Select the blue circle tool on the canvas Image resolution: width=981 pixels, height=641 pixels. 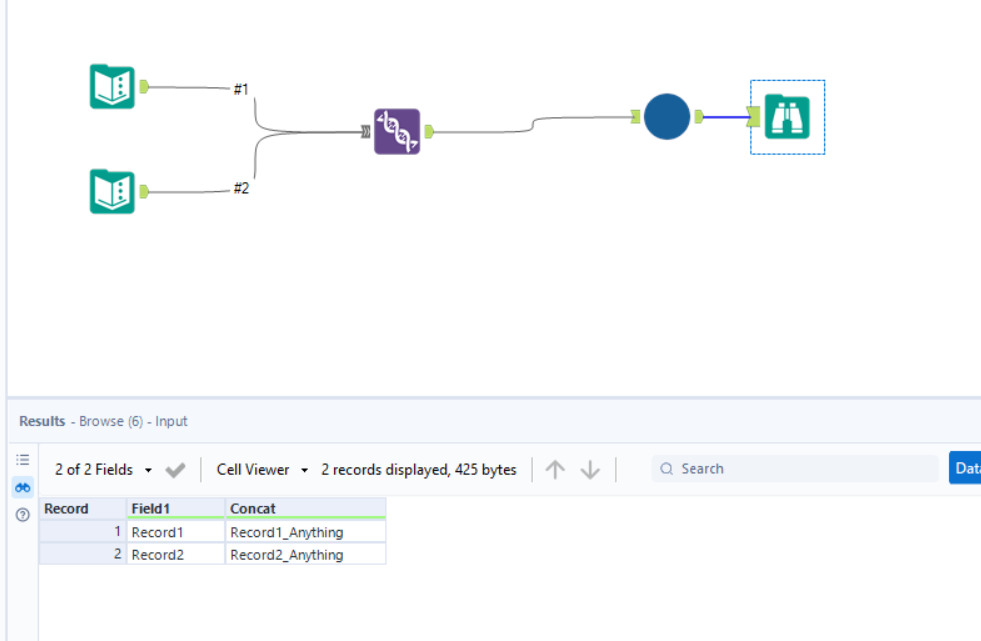pyautogui.click(x=666, y=117)
